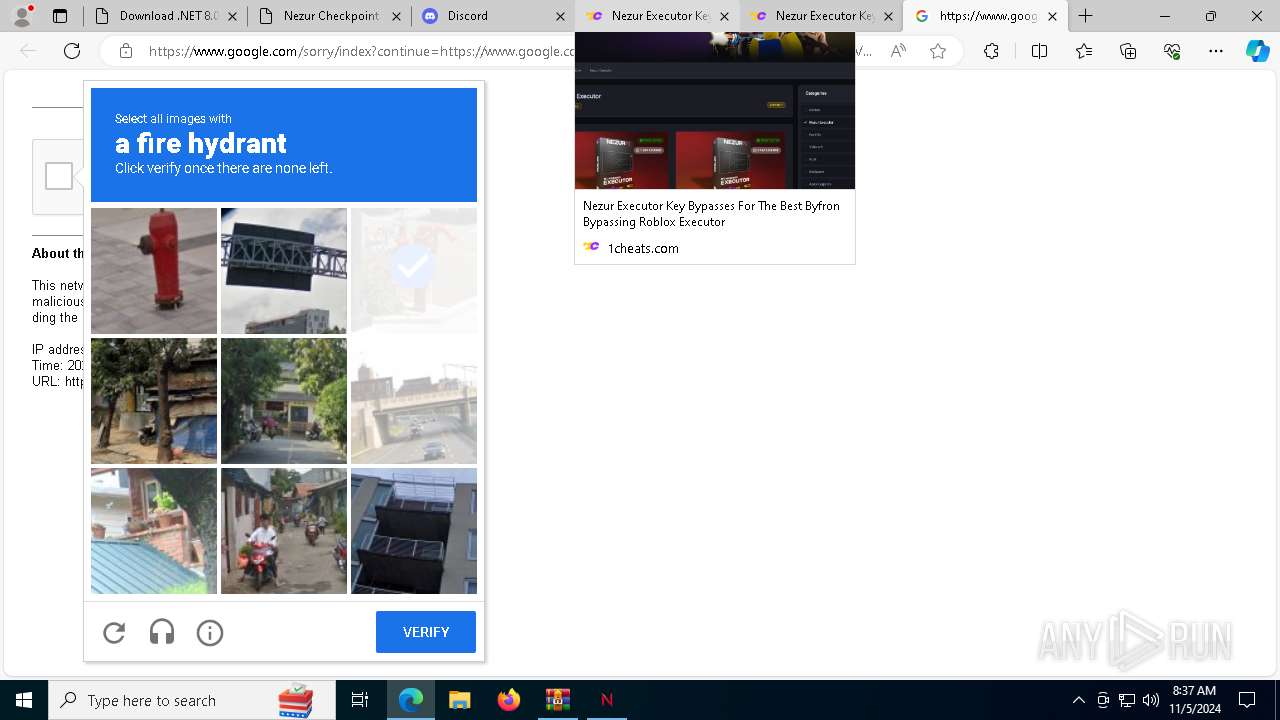
Task: Reload a new captcha challenge
Action: (114, 632)
